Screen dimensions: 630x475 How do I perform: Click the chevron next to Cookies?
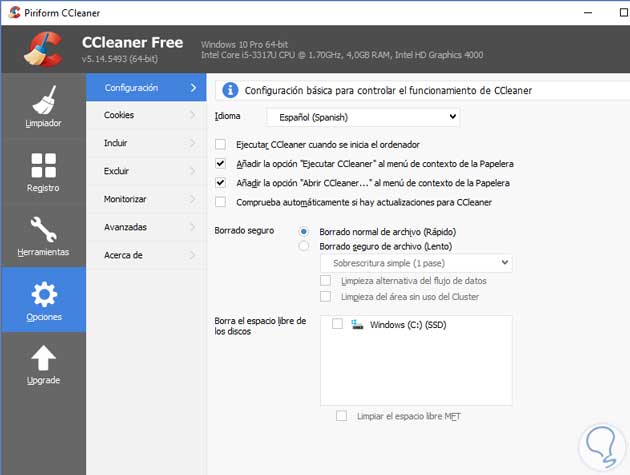tap(192, 115)
